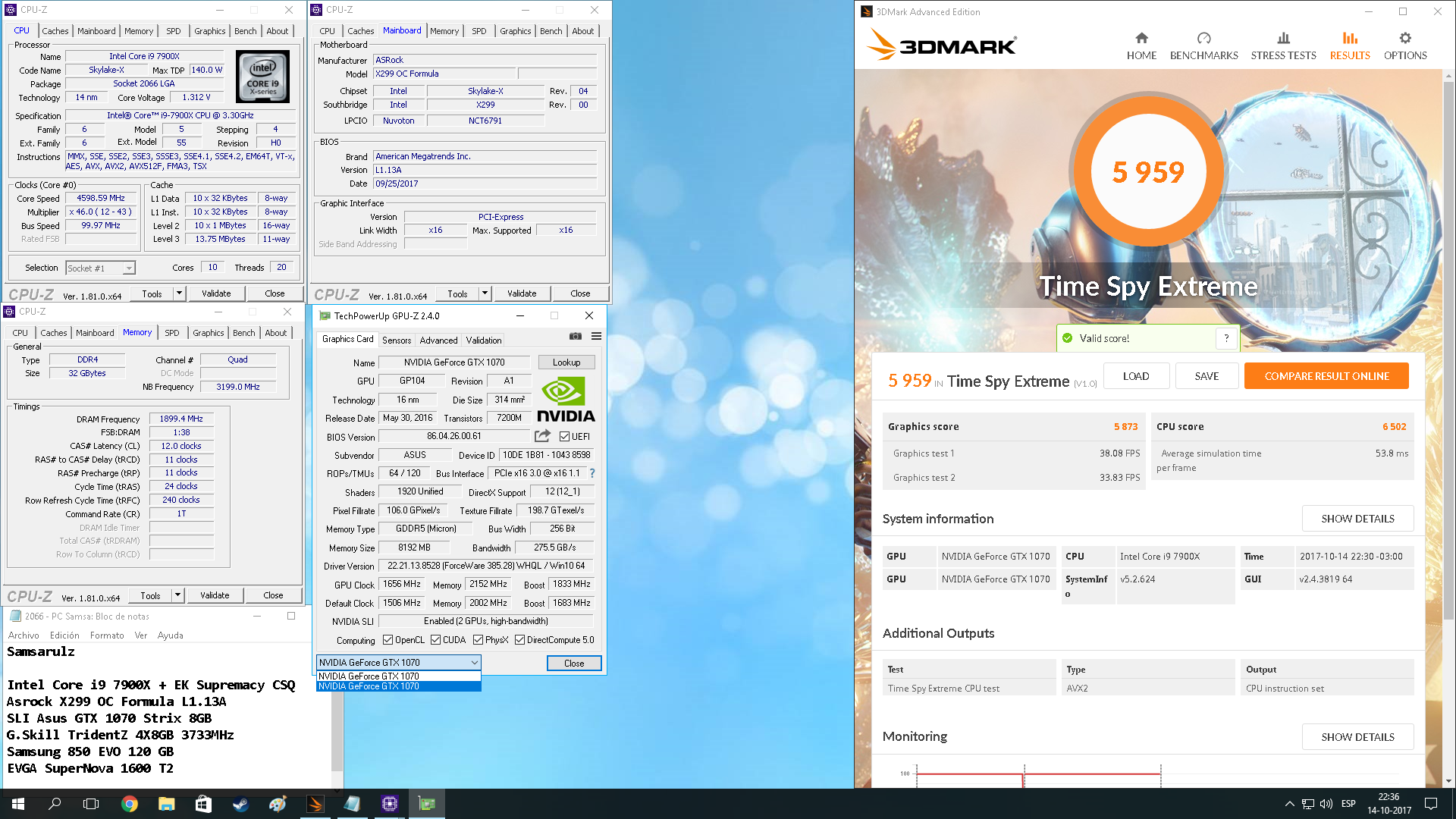Click the GPU-Z Name field value
The image size is (1456, 819).
pos(454,362)
